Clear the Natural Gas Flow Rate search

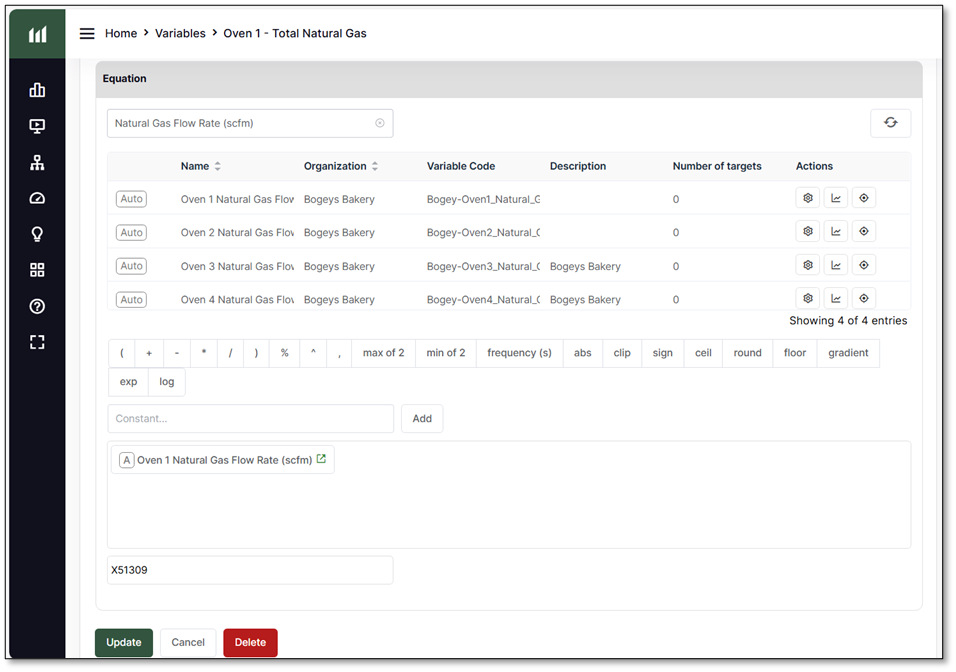tap(380, 123)
